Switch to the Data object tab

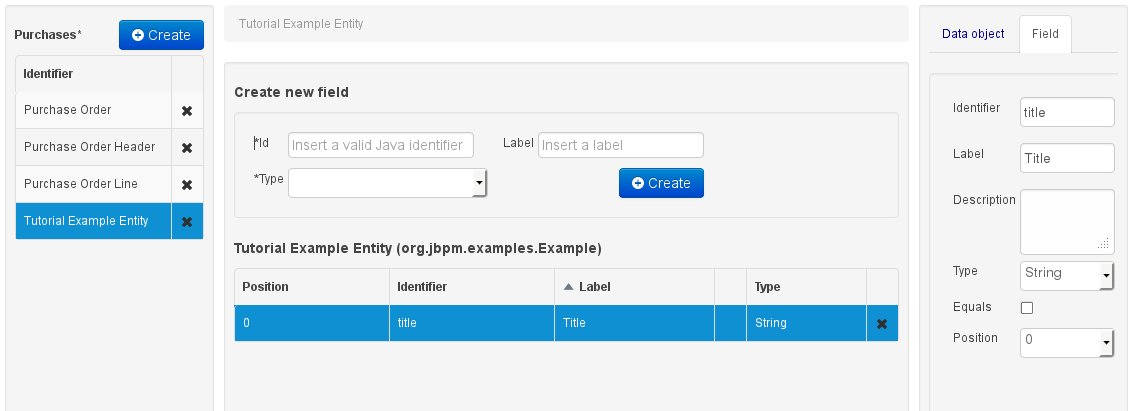point(973,34)
